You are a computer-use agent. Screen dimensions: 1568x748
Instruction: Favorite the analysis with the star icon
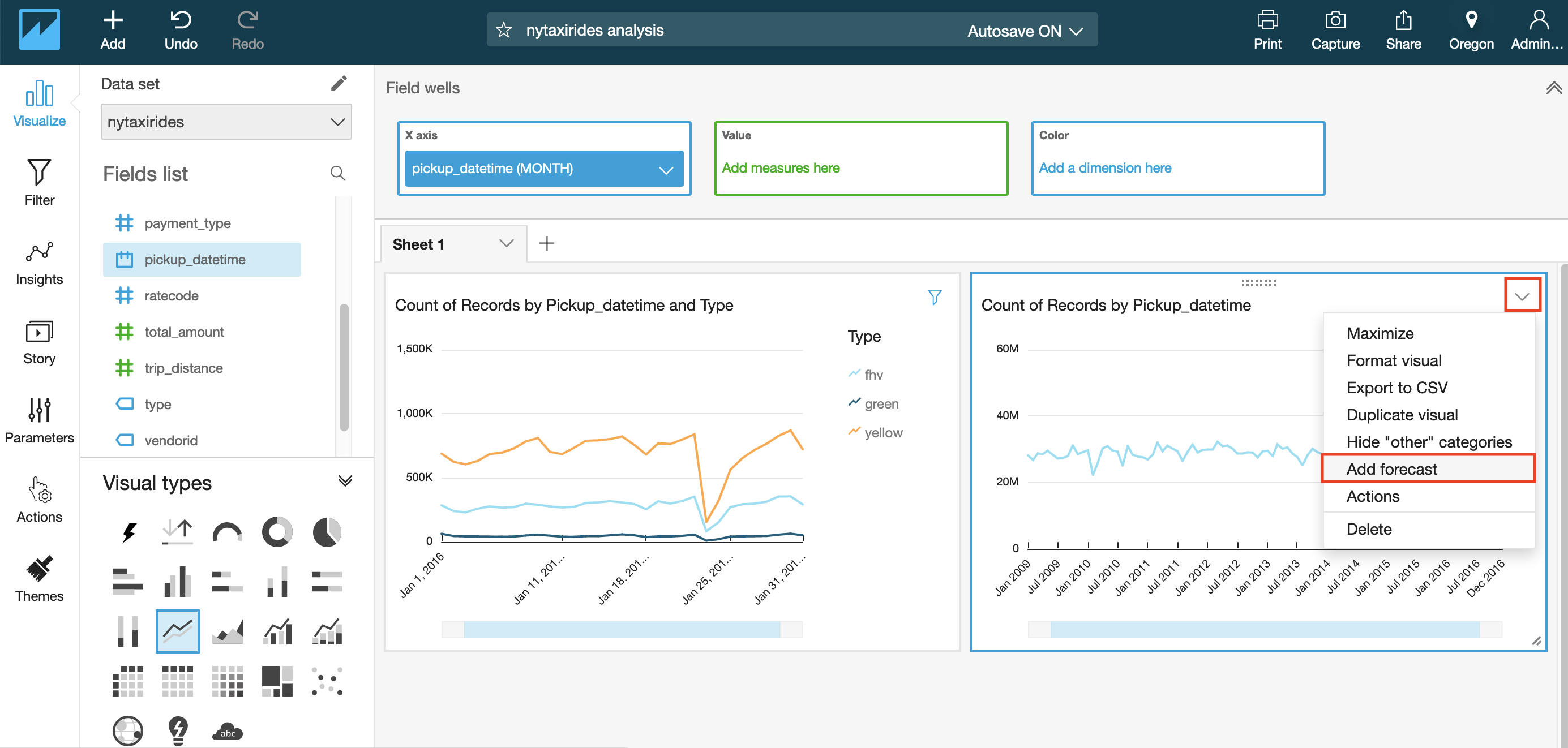[503, 30]
